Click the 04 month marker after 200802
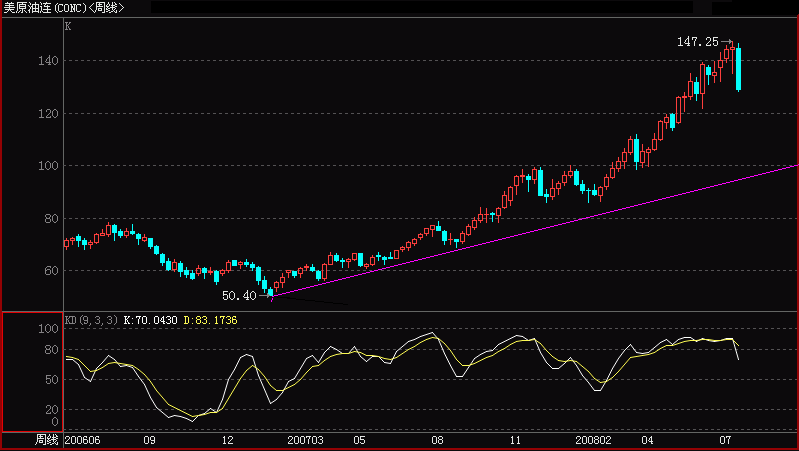 coord(647,440)
